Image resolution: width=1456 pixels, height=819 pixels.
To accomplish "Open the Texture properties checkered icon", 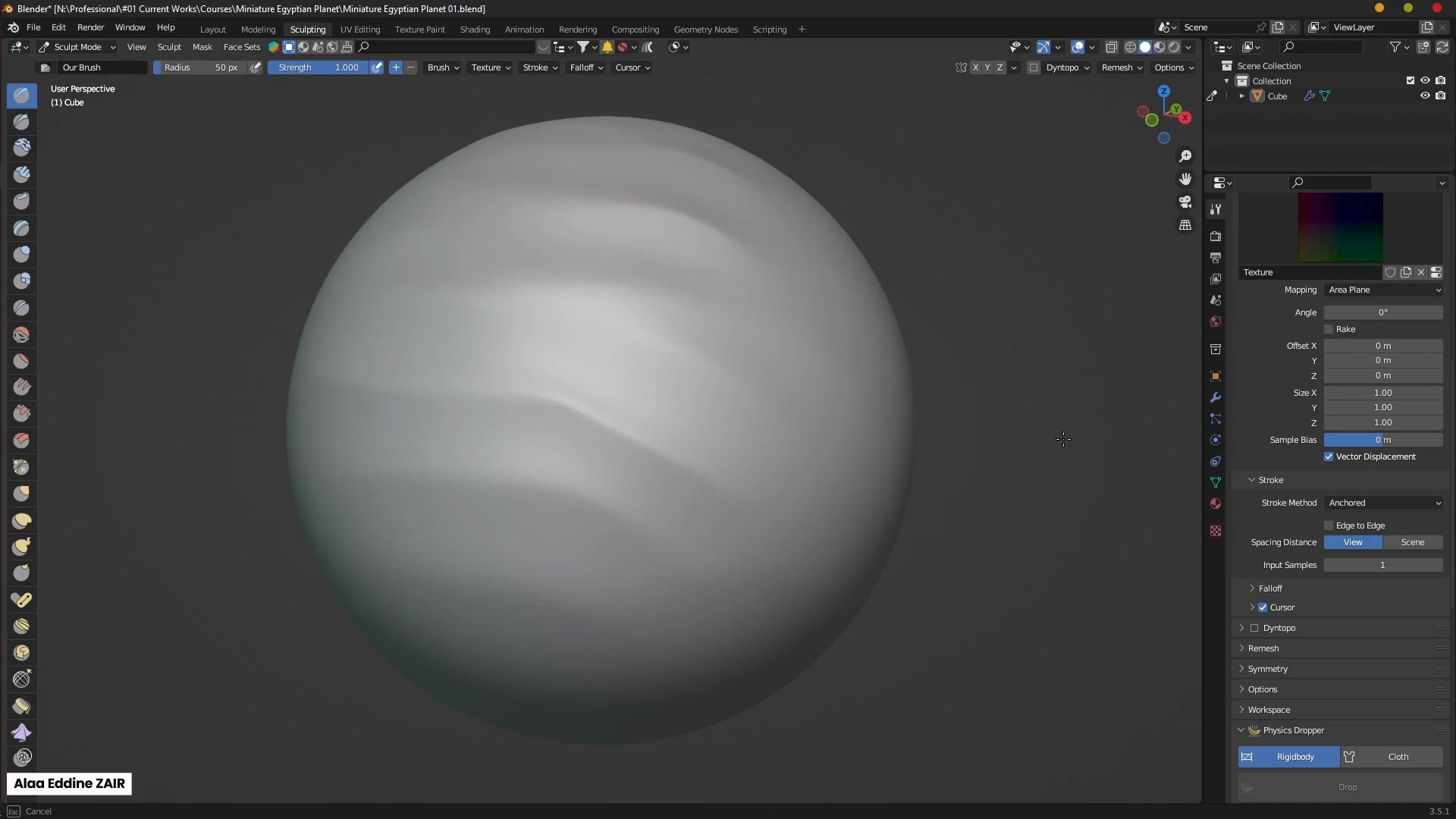I will pyautogui.click(x=1216, y=531).
